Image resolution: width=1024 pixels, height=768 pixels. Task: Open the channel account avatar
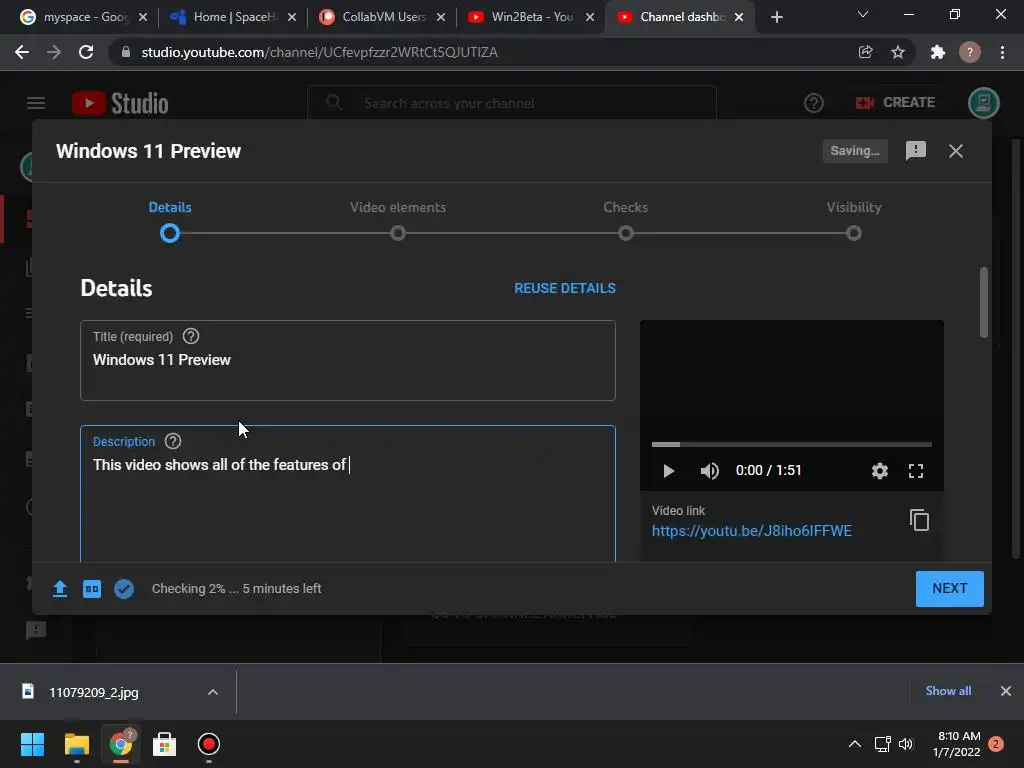tap(984, 103)
